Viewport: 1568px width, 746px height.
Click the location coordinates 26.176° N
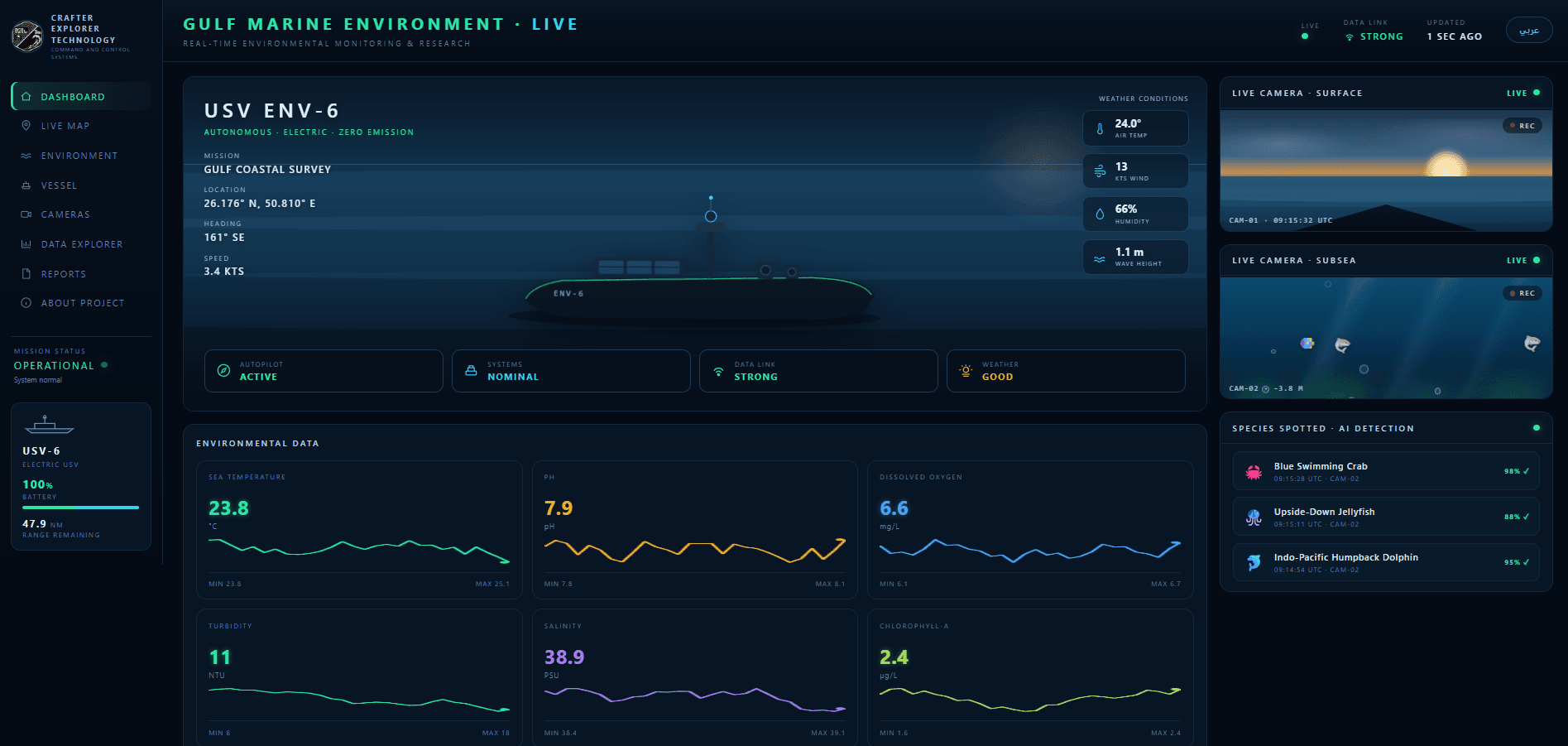(260, 203)
